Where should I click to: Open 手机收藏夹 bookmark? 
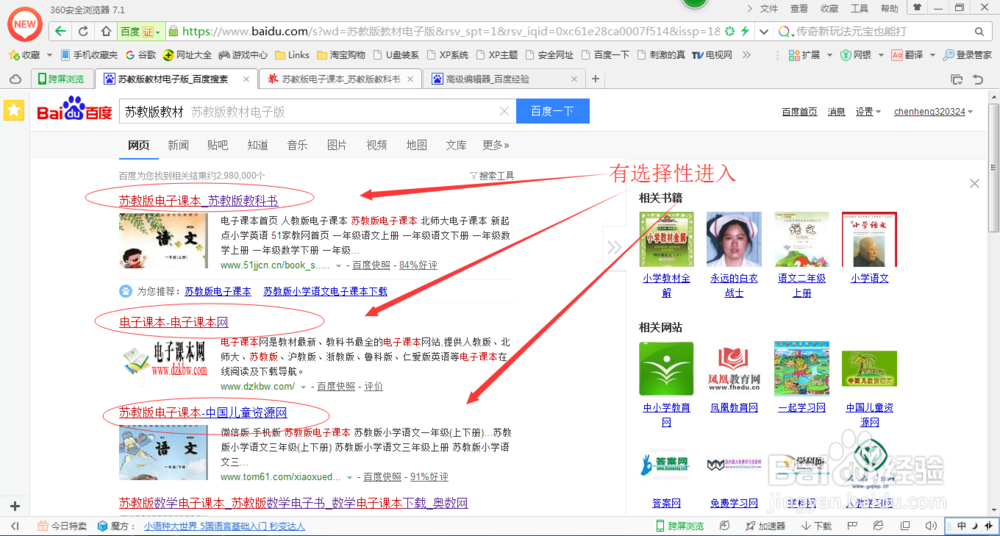point(89,55)
